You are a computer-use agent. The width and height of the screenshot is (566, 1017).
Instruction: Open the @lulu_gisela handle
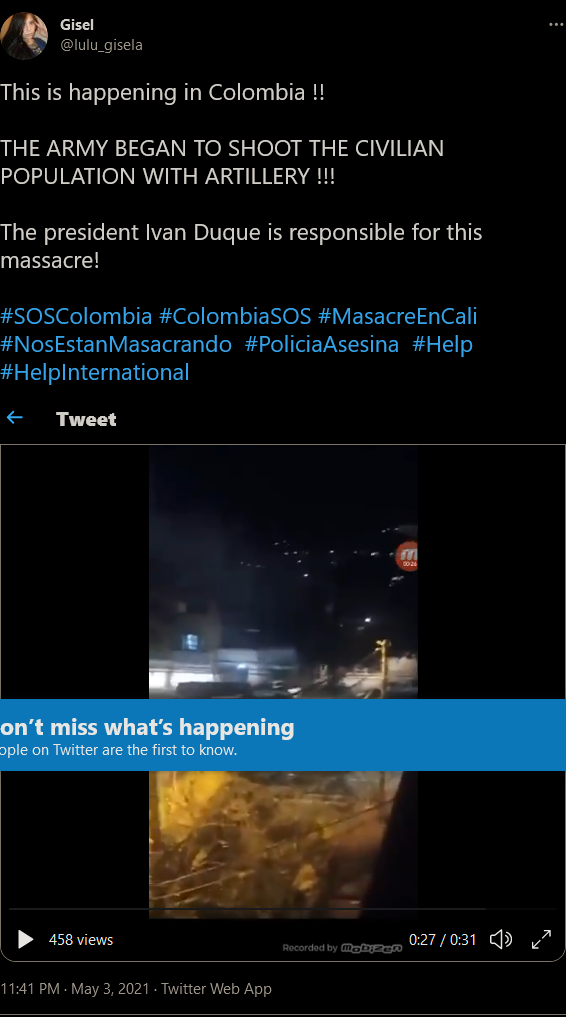pyautogui.click(x=101, y=45)
